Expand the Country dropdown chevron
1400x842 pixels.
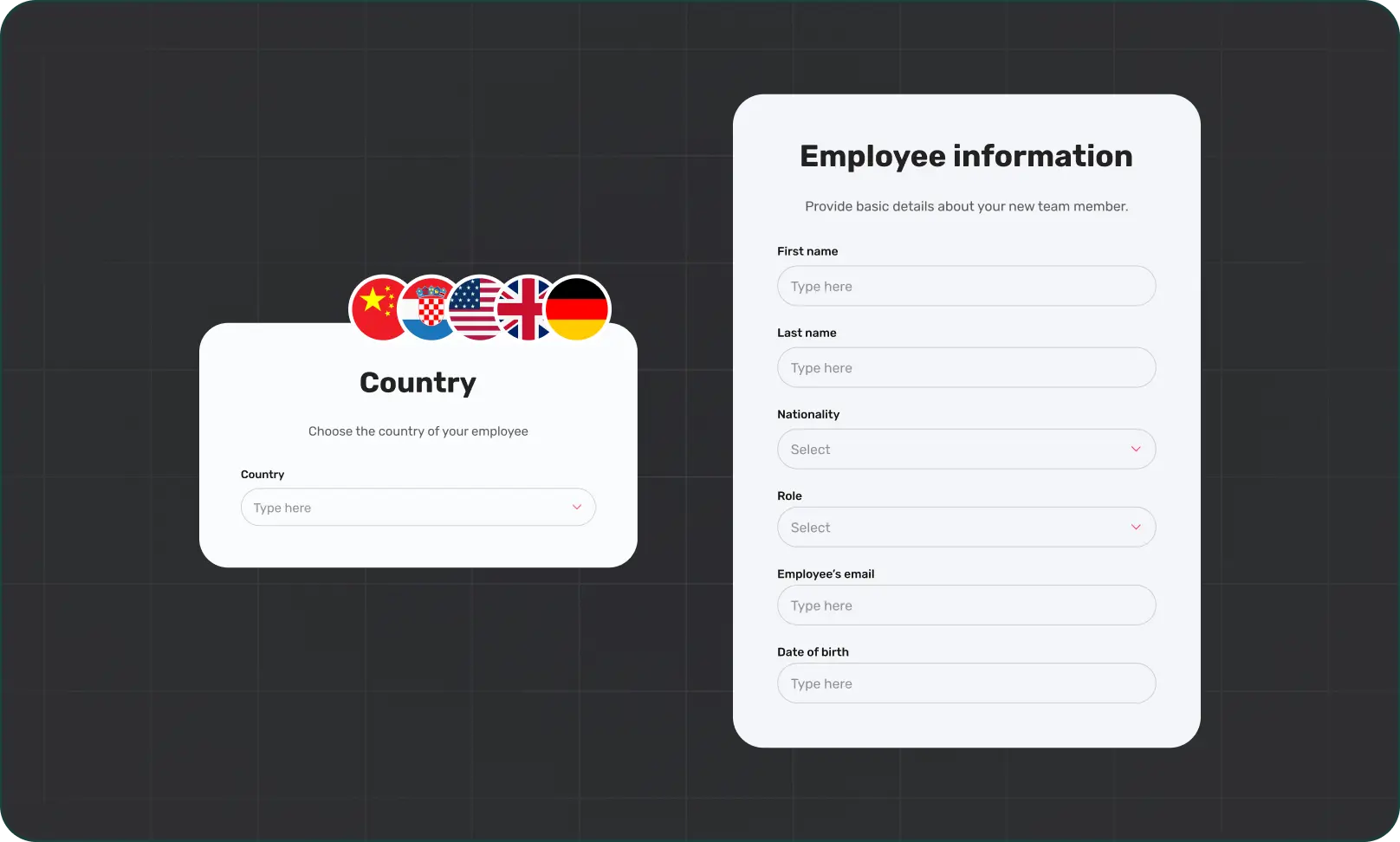click(x=577, y=508)
